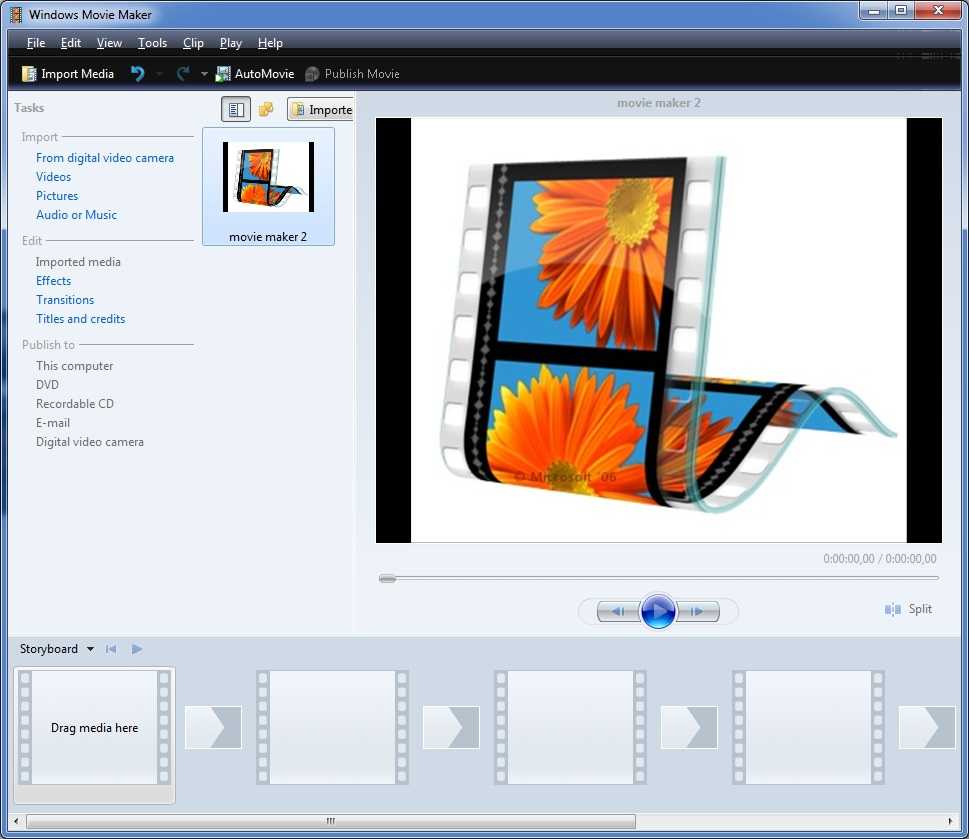Image resolution: width=969 pixels, height=839 pixels.
Task: Play the storyboard with small arrow
Action: coord(137,649)
